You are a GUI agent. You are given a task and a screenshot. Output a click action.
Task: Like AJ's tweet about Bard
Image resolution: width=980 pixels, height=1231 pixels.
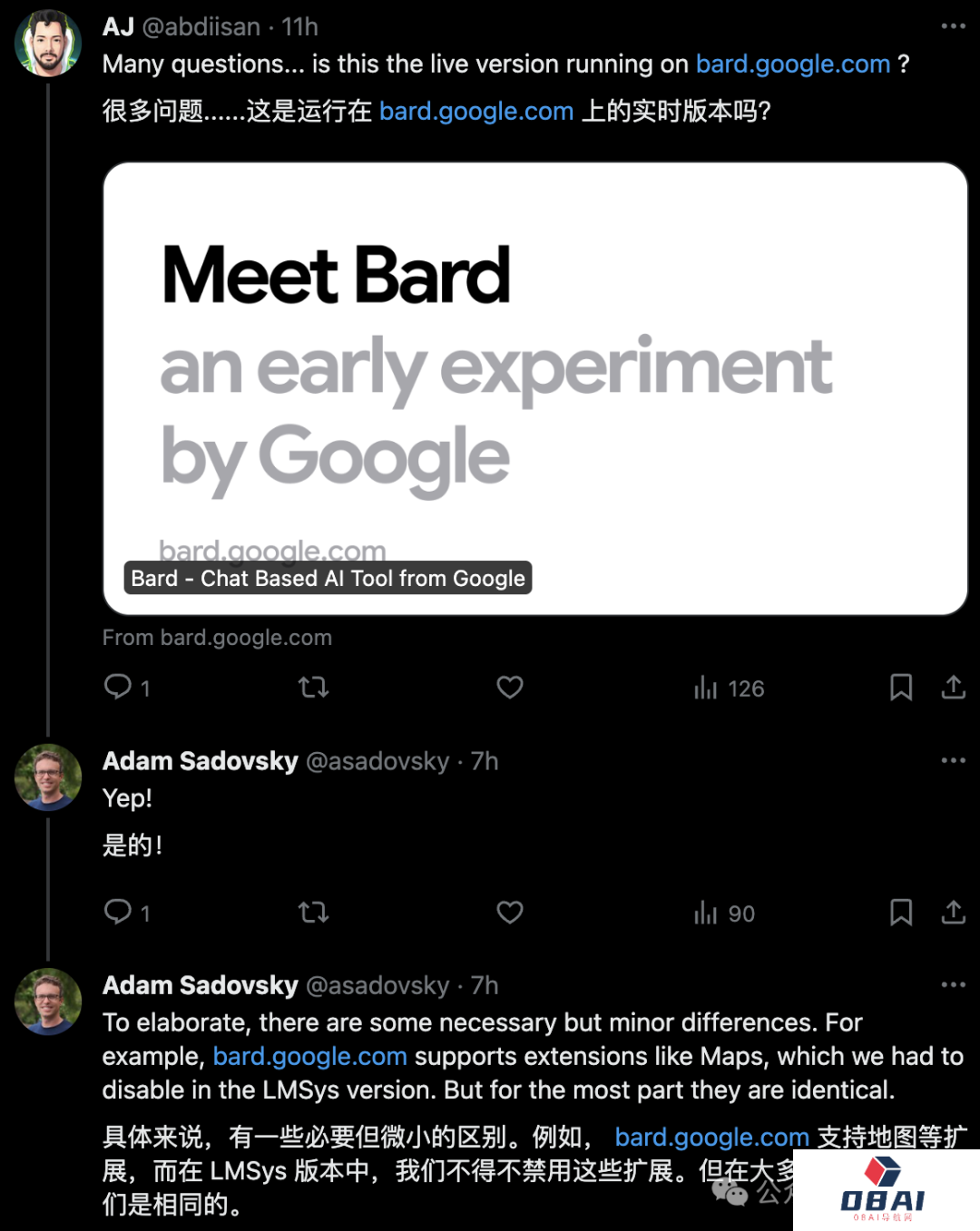tap(510, 688)
